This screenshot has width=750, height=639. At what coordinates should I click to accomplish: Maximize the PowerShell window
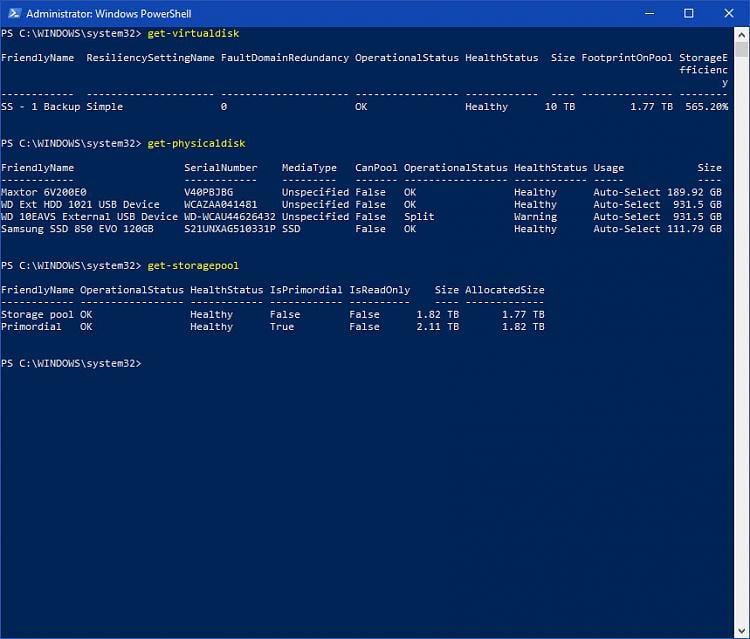pyautogui.click(x=689, y=13)
